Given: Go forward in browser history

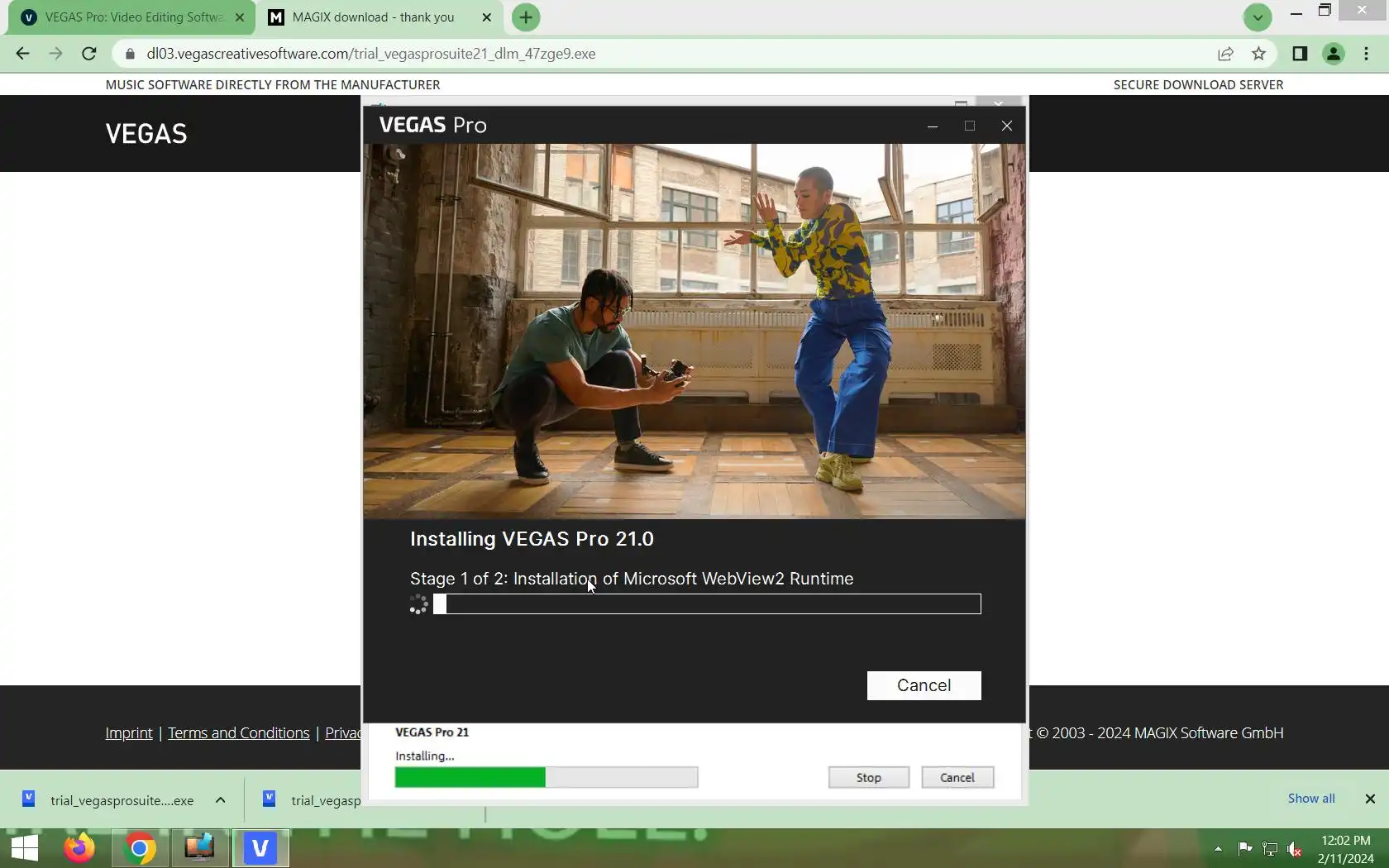Looking at the screenshot, I should 55,54.
